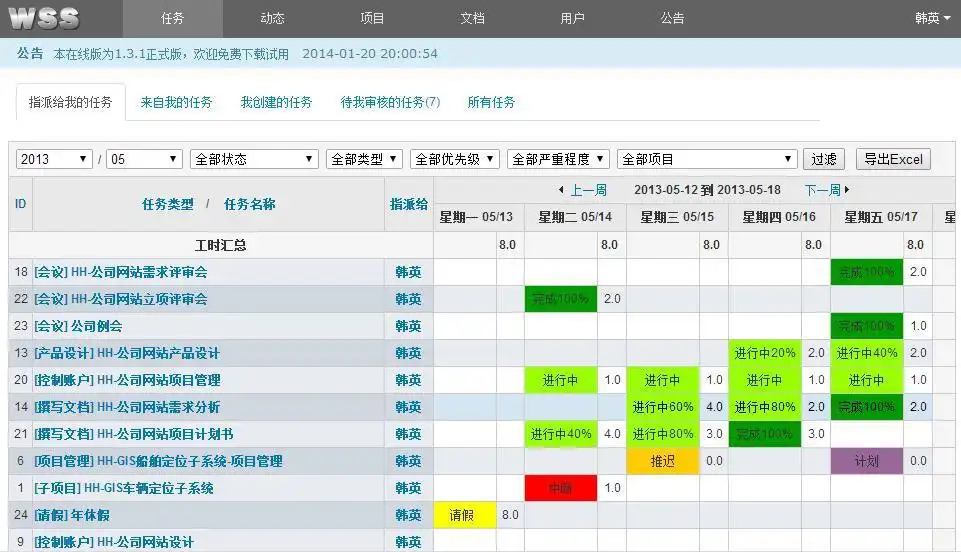Click the yellow 请假 cell on Monday
Screen dimensions: 961x552
(x=465, y=515)
